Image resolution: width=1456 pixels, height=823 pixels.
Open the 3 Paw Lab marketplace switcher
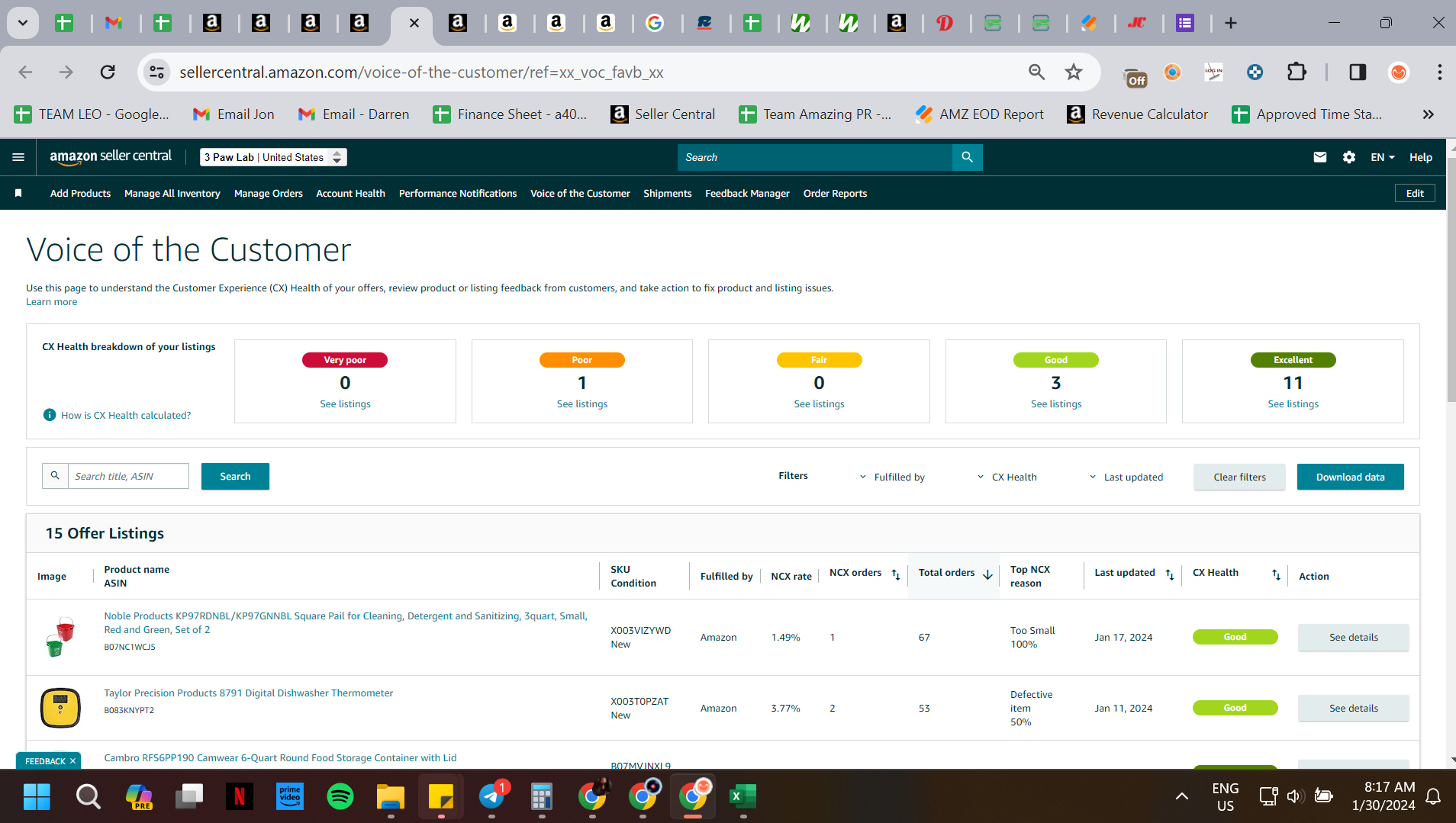tap(273, 157)
